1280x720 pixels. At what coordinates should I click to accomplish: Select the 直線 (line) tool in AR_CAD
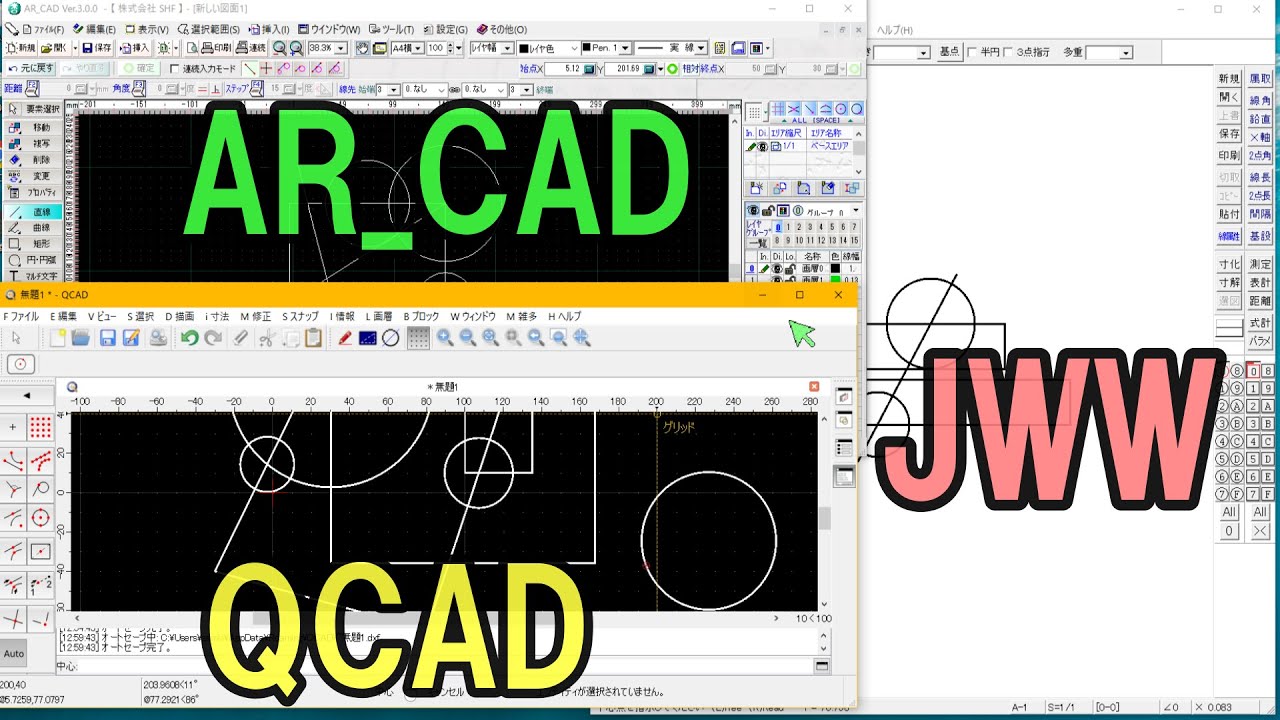coord(40,211)
